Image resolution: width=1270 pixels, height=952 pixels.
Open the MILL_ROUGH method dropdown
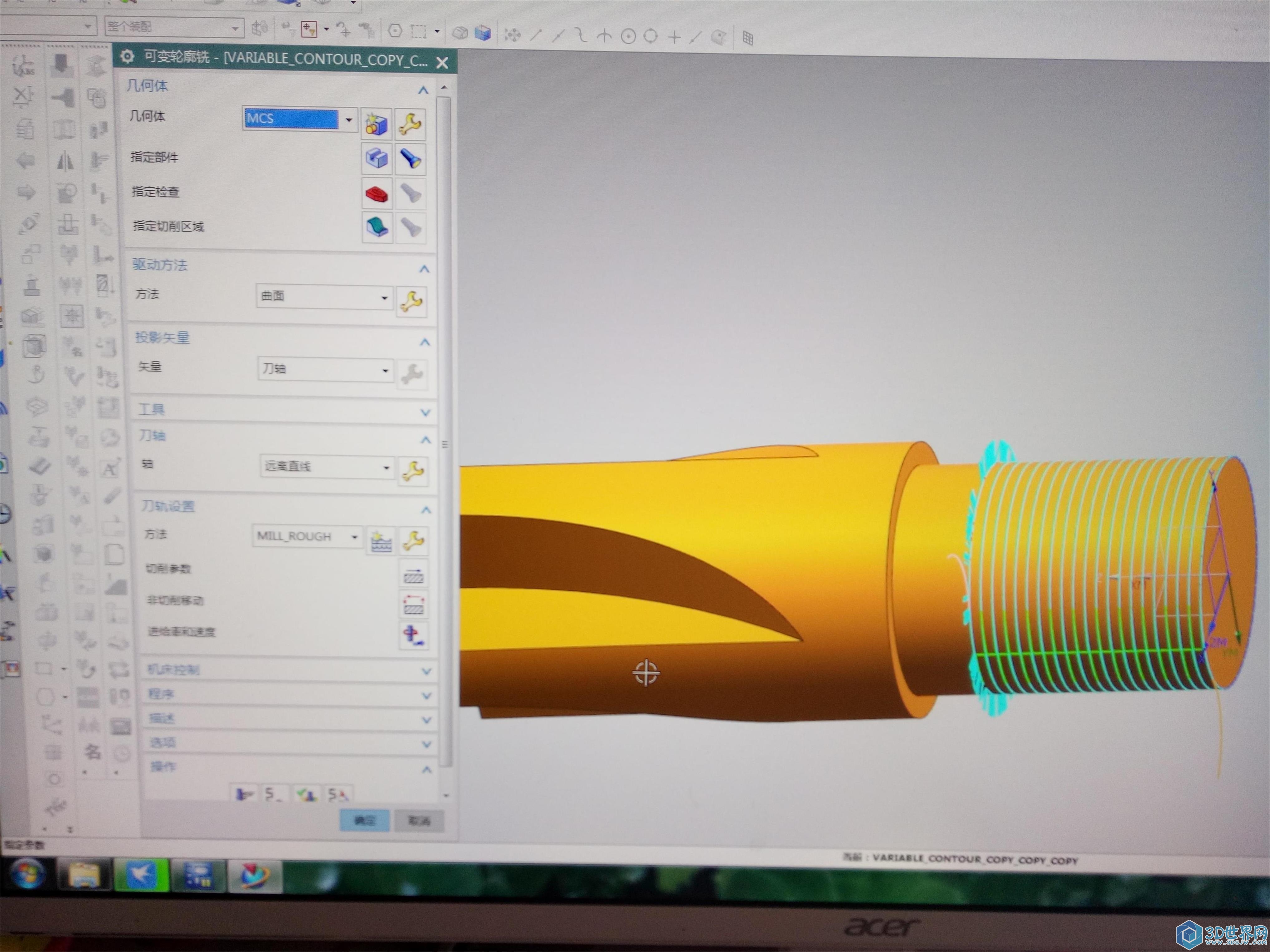(355, 537)
